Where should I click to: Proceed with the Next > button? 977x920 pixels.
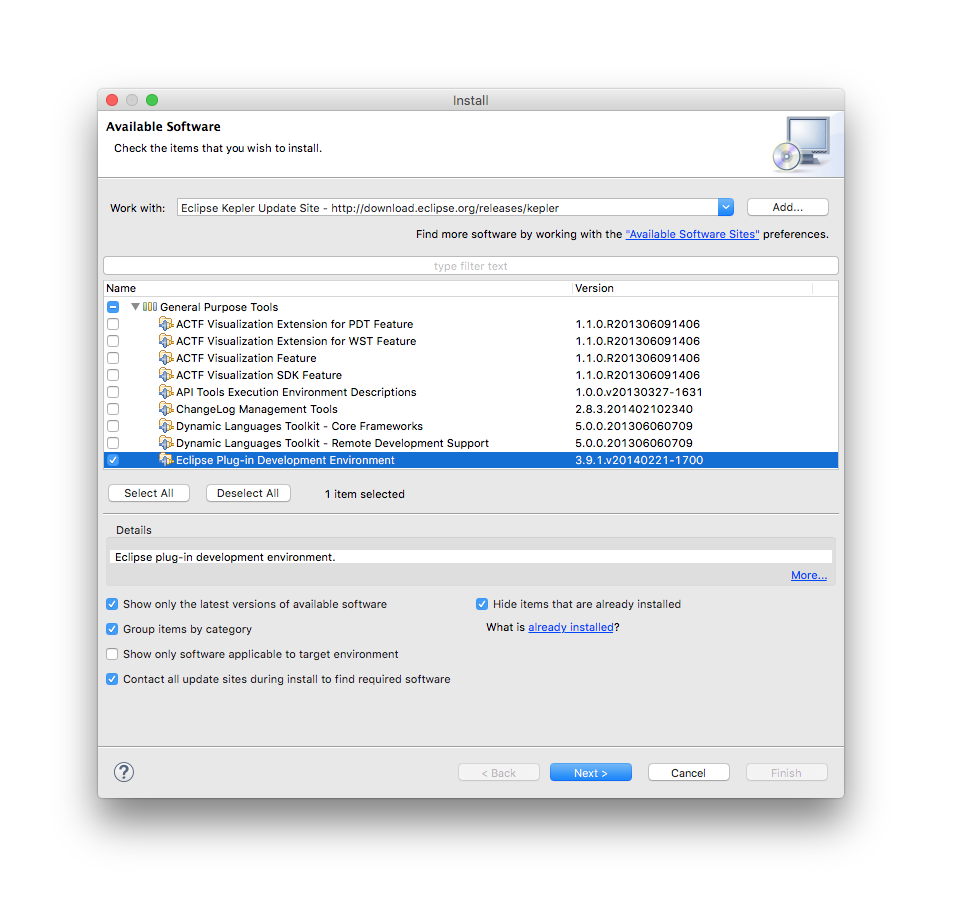[x=591, y=772]
